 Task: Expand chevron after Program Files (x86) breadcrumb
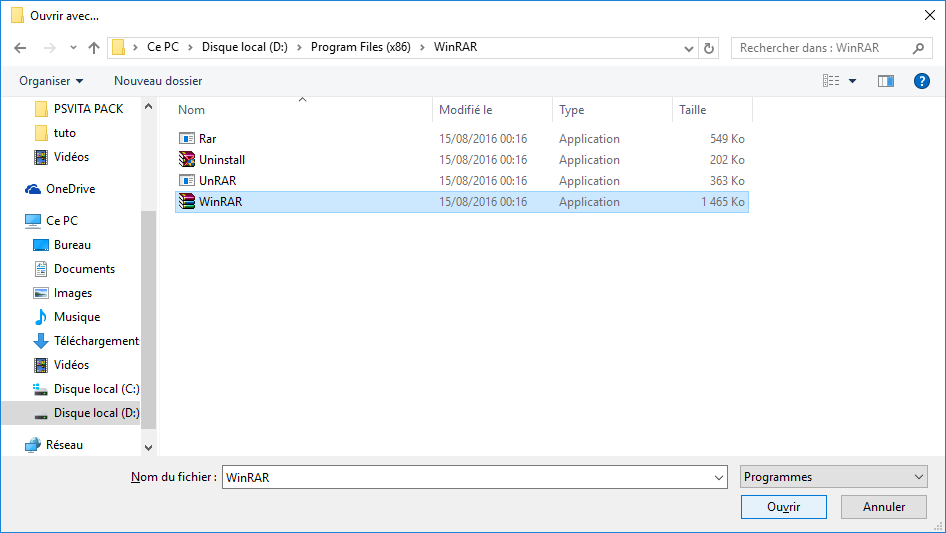click(422, 47)
